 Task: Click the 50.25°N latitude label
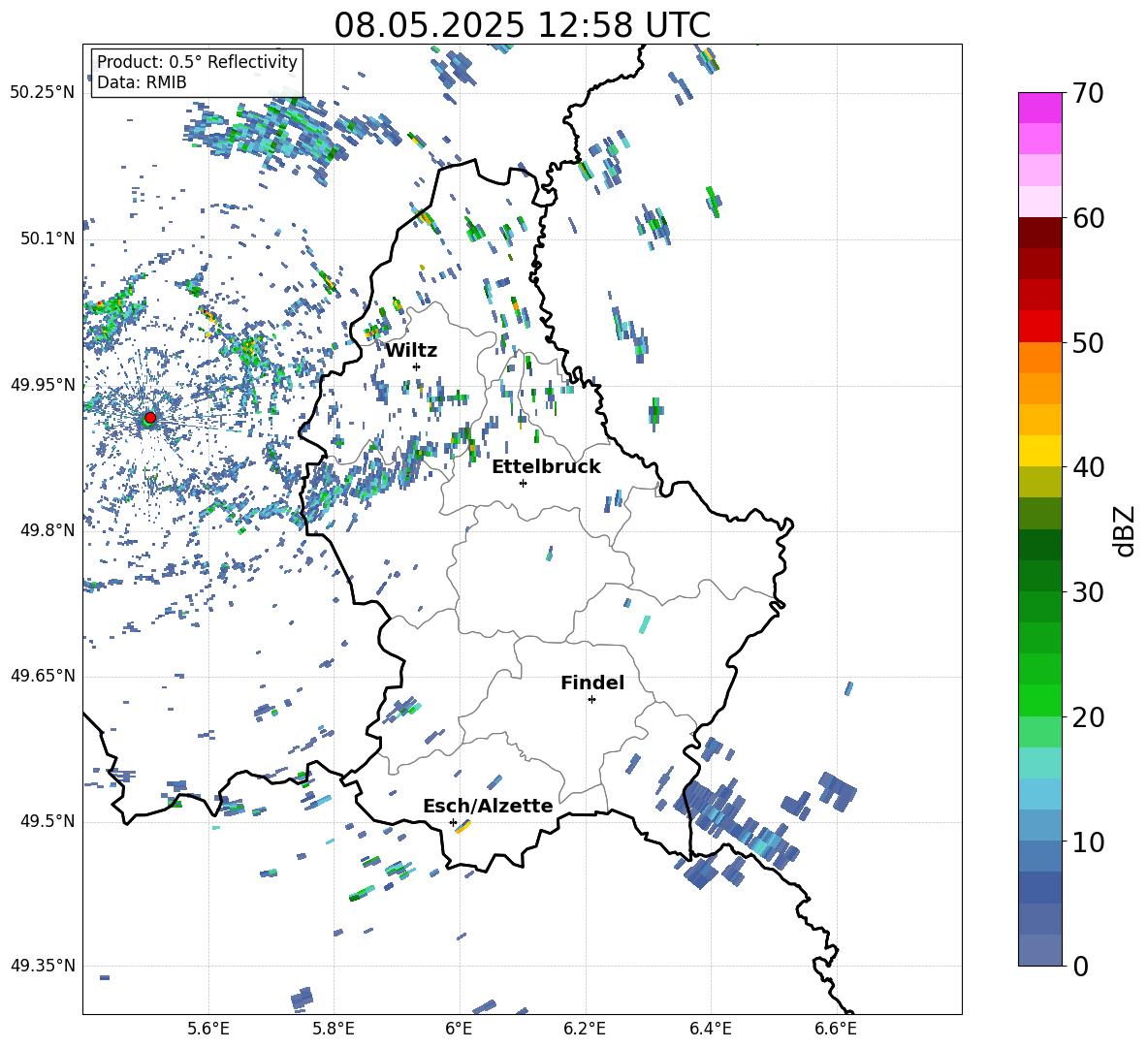[43, 93]
